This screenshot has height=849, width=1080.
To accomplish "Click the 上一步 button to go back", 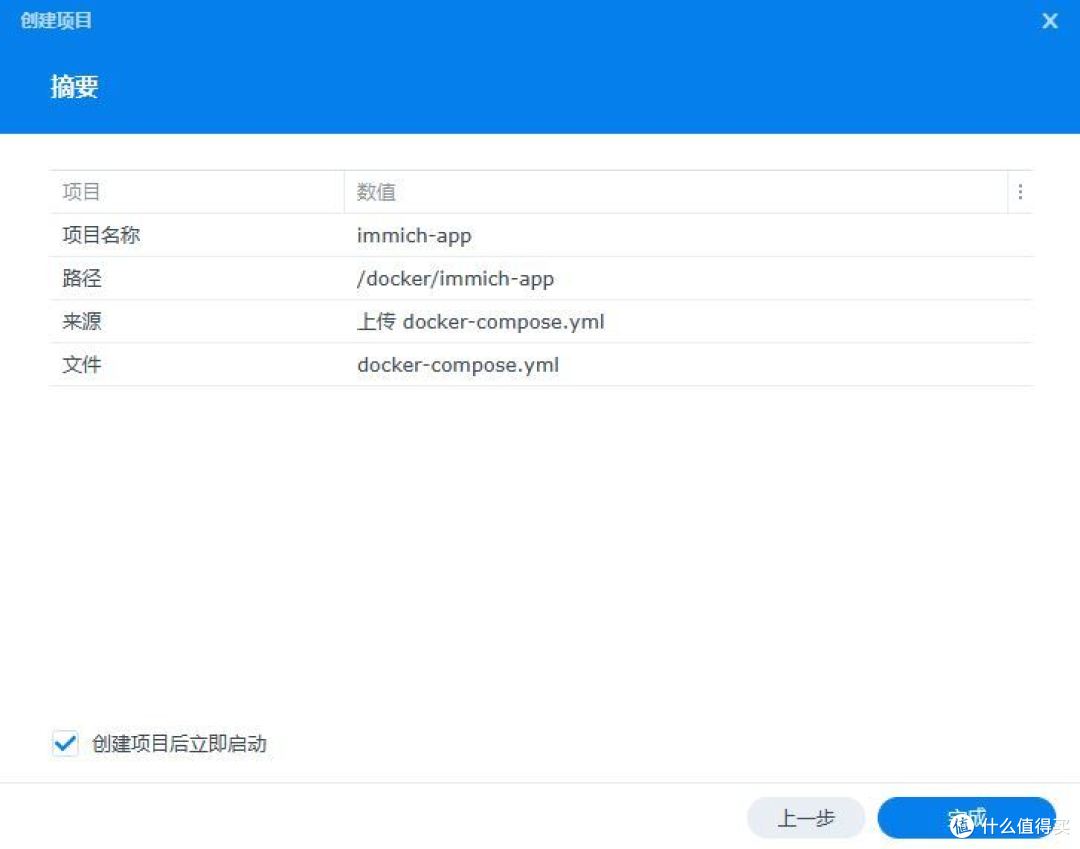I will (x=806, y=817).
